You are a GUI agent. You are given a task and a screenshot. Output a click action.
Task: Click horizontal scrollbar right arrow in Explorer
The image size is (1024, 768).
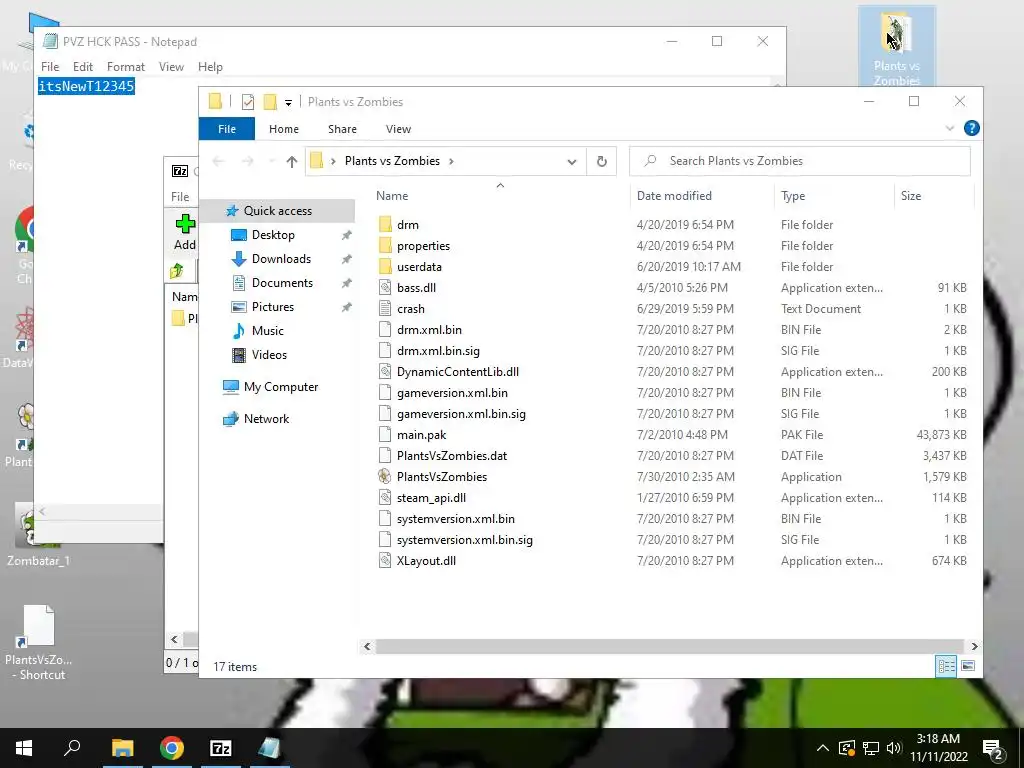[974, 647]
